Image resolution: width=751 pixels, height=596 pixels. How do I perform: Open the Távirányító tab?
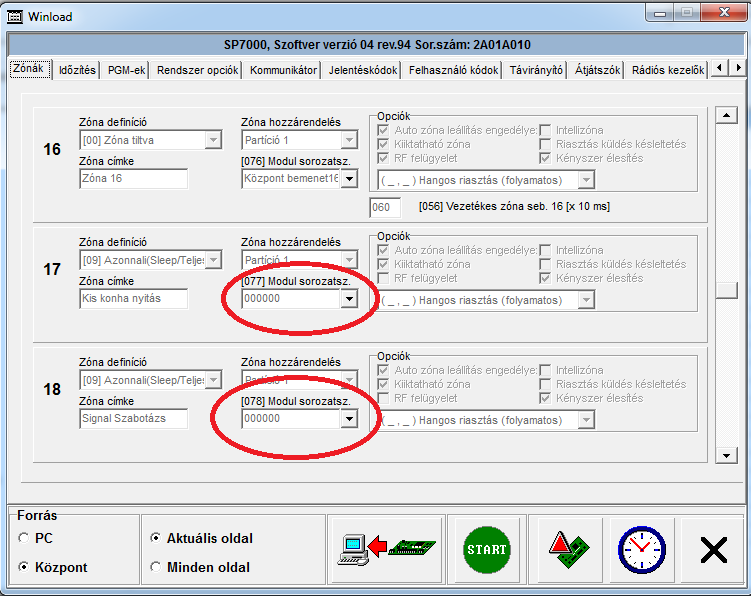tap(536, 70)
